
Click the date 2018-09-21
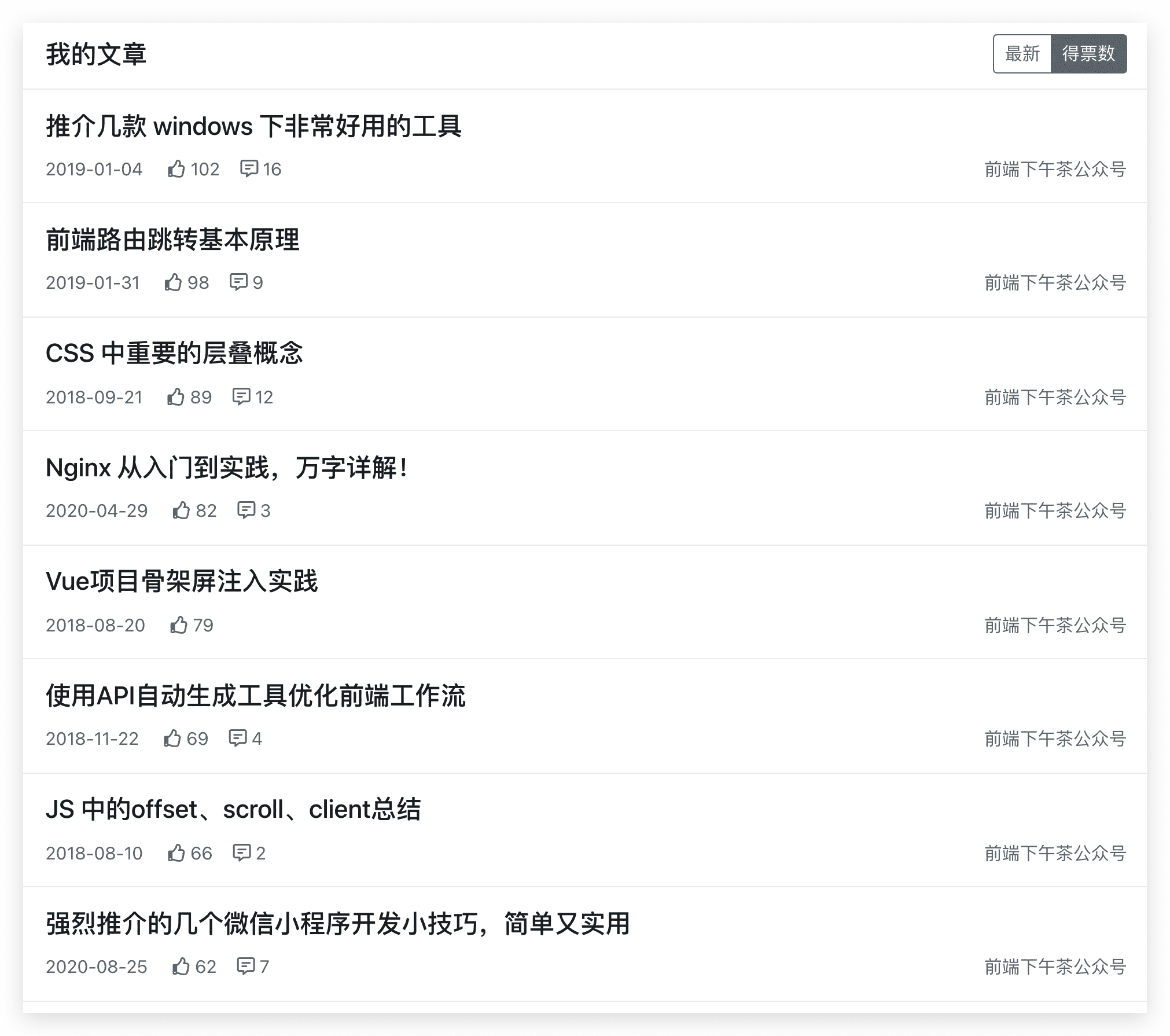coord(94,397)
